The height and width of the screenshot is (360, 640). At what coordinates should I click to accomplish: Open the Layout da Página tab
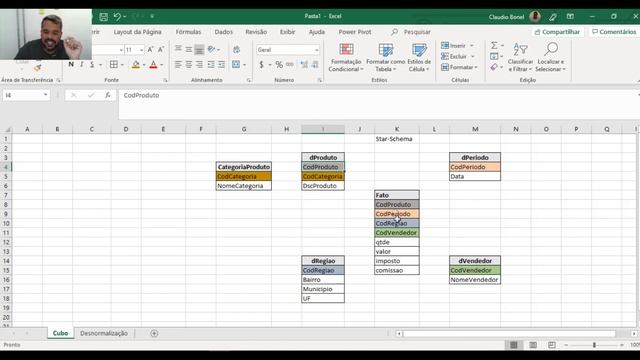tap(138, 32)
